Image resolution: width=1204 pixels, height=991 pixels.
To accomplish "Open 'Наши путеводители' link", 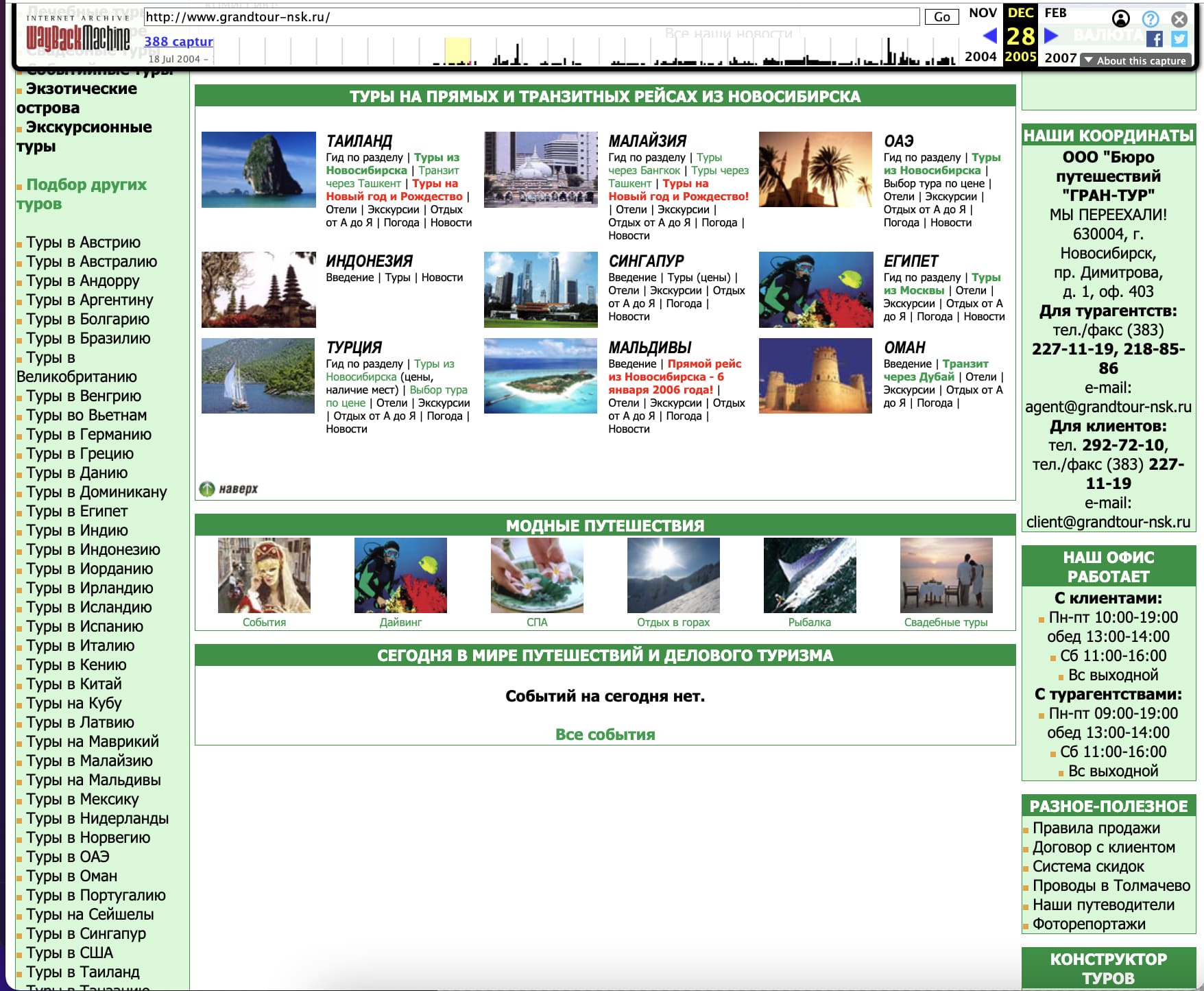I will click(x=1103, y=905).
